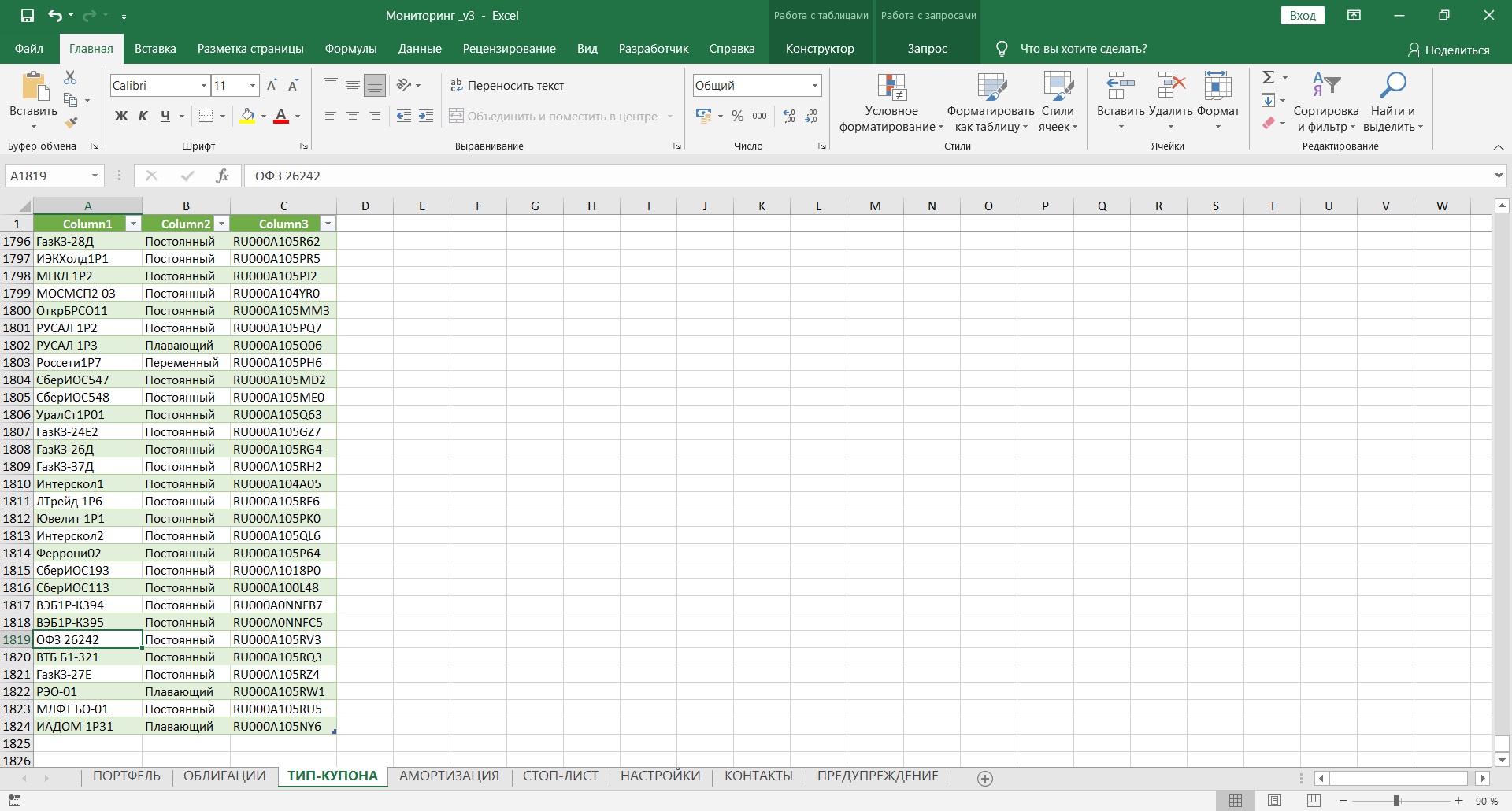Toggle bottom vertical alignment

coord(375,85)
